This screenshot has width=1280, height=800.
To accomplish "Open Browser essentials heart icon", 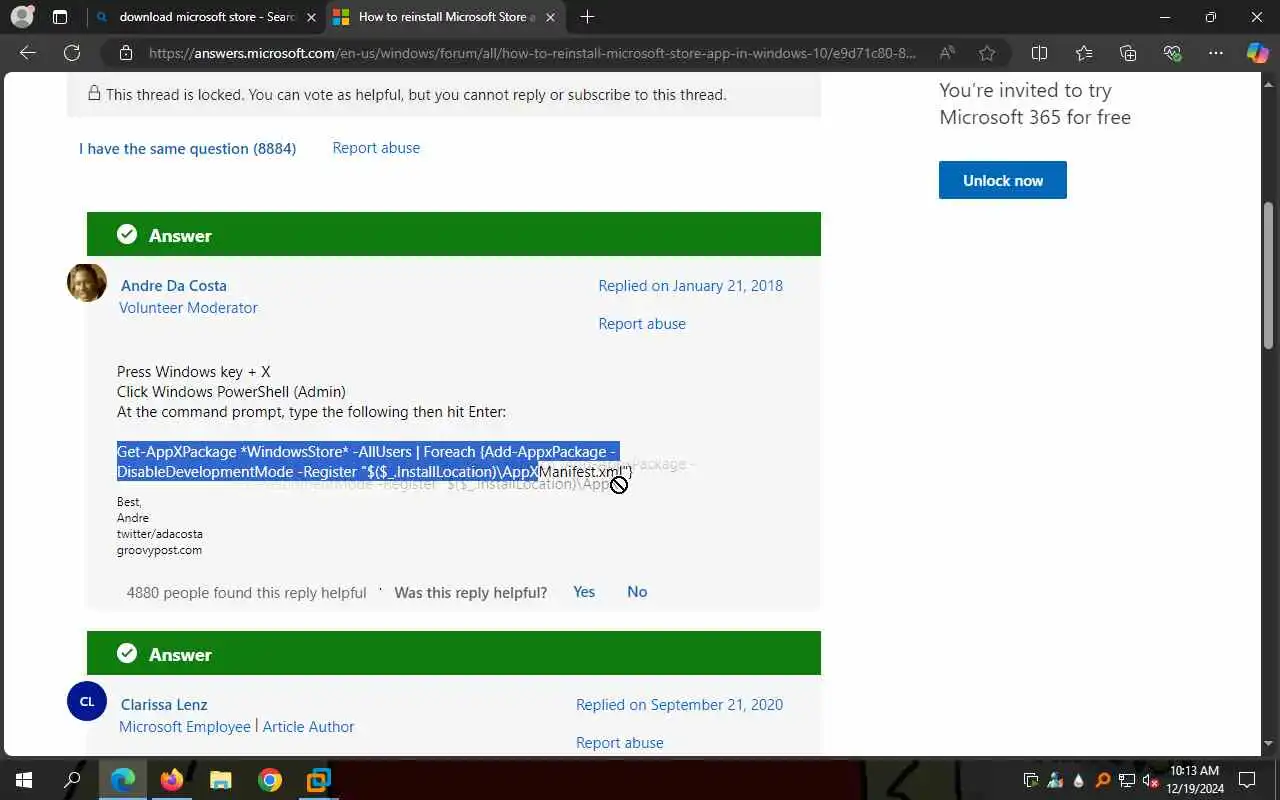I will [x=1172, y=53].
